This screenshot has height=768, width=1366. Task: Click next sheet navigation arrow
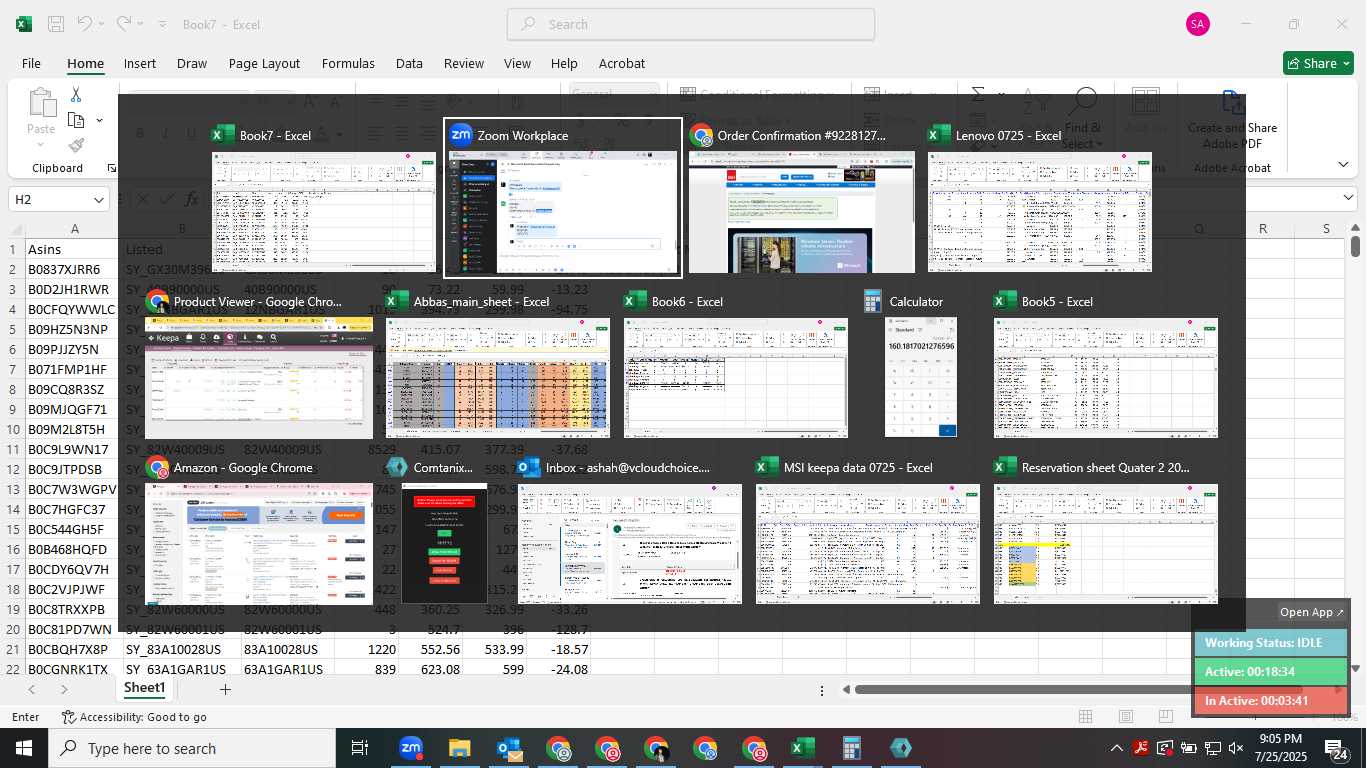point(64,689)
